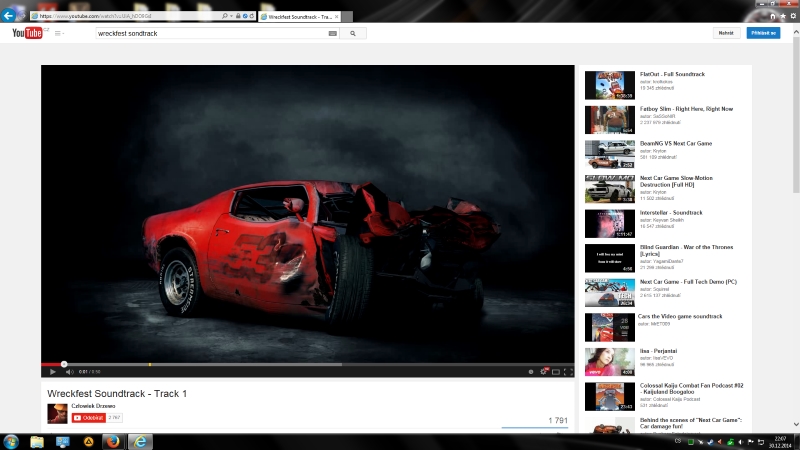Open browser Tools gear icon
The width and height of the screenshot is (800, 450).
[793, 16]
